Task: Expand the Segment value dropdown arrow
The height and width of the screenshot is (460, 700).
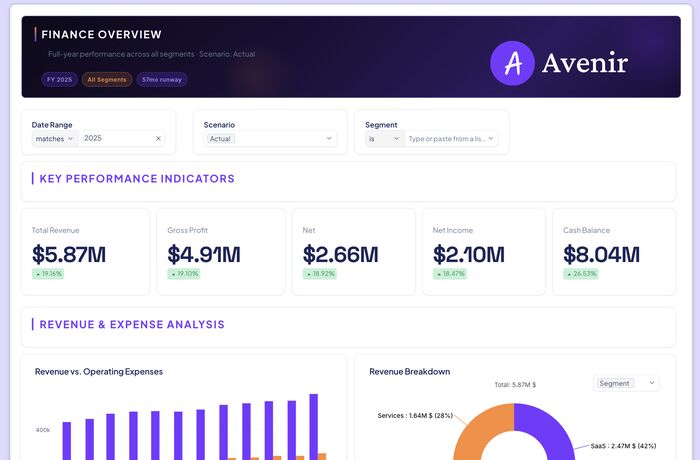Action: click(x=491, y=138)
